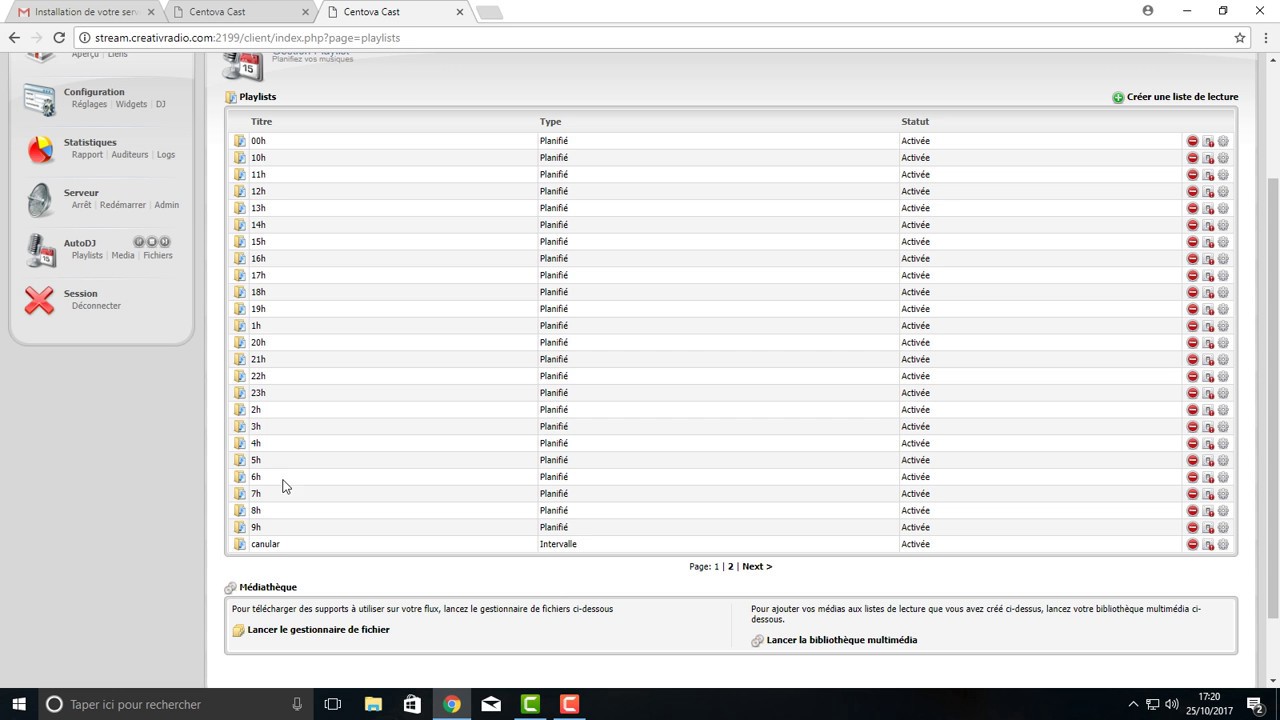Click the green plus icon for new playlist
Image resolution: width=1280 pixels, height=720 pixels.
[1118, 98]
